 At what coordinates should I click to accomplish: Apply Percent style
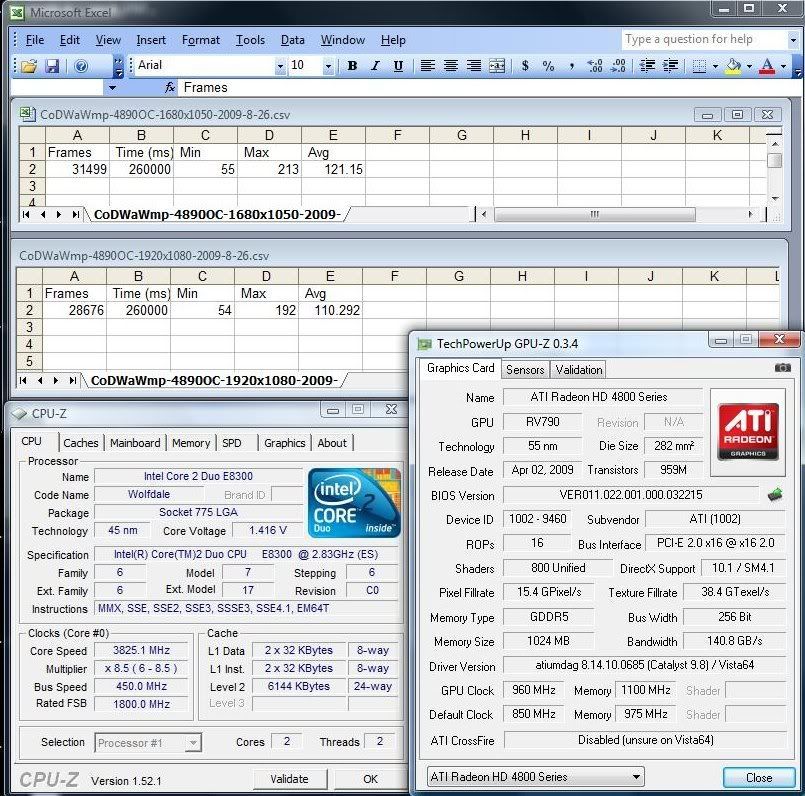point(548,66)
